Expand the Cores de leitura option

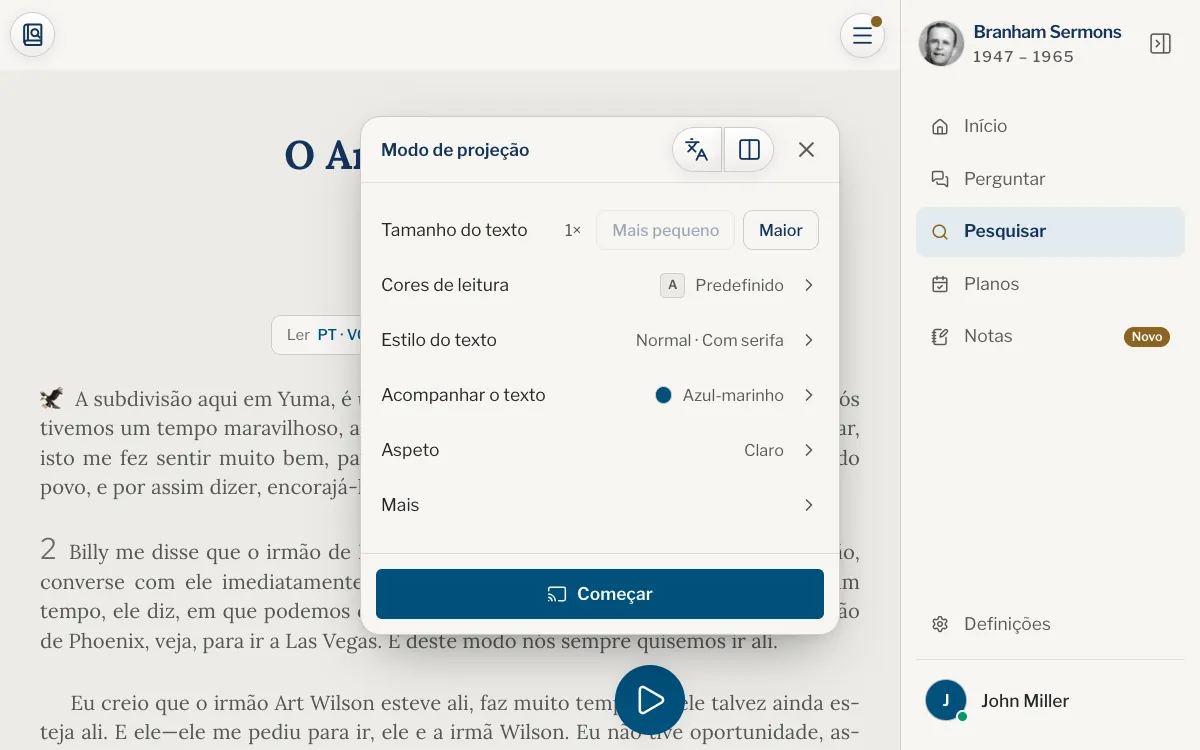coord(600,285)
